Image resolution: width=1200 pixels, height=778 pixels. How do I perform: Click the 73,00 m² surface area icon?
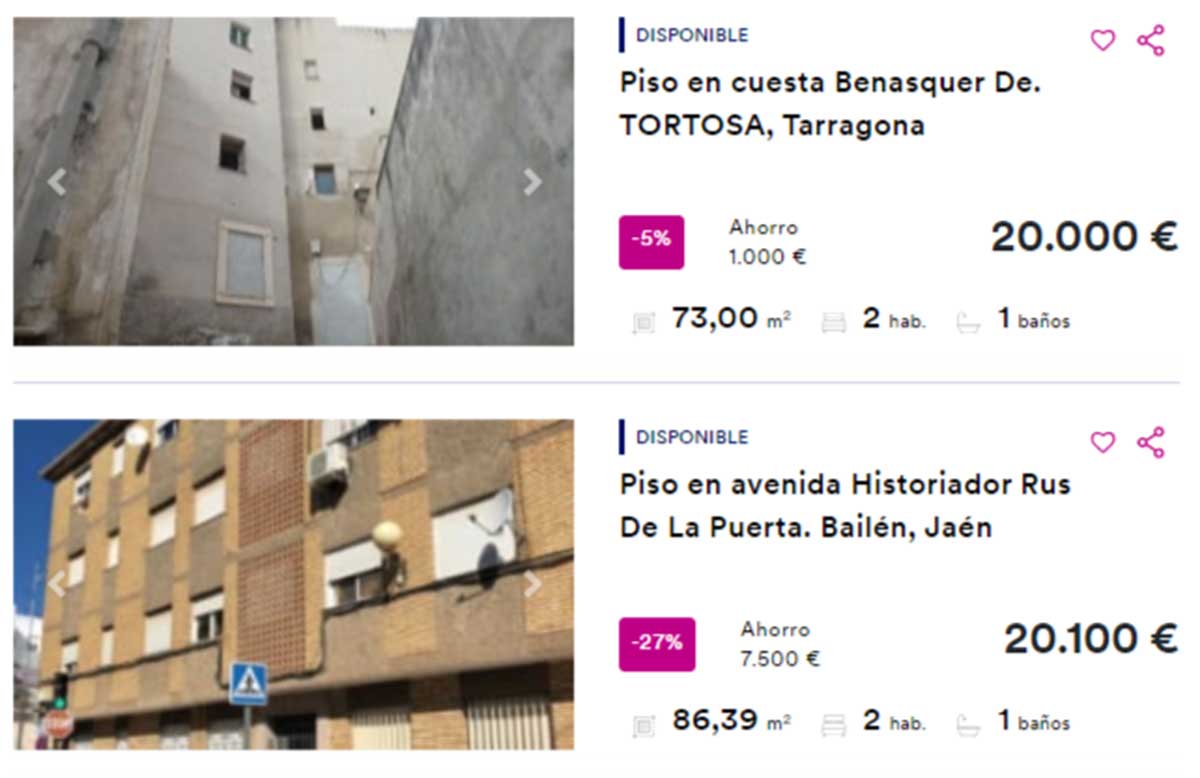(x=644, y=322)
